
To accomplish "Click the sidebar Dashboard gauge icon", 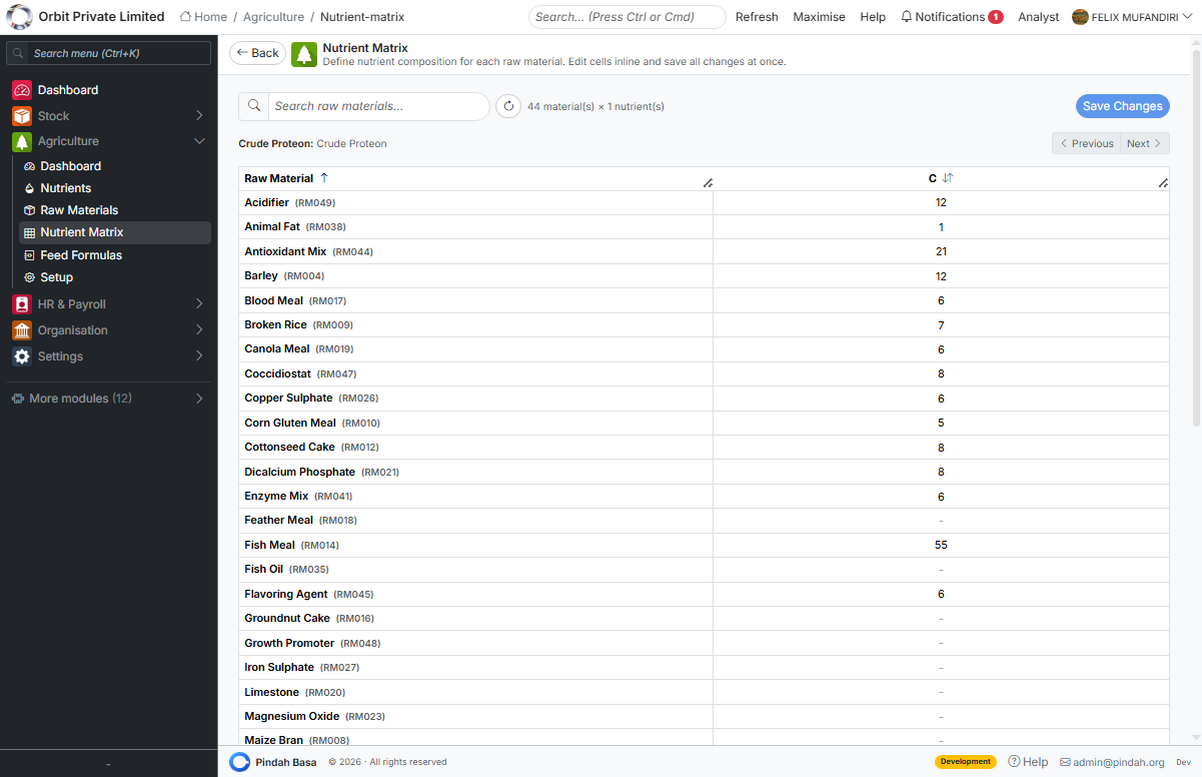I will [22, 90].
